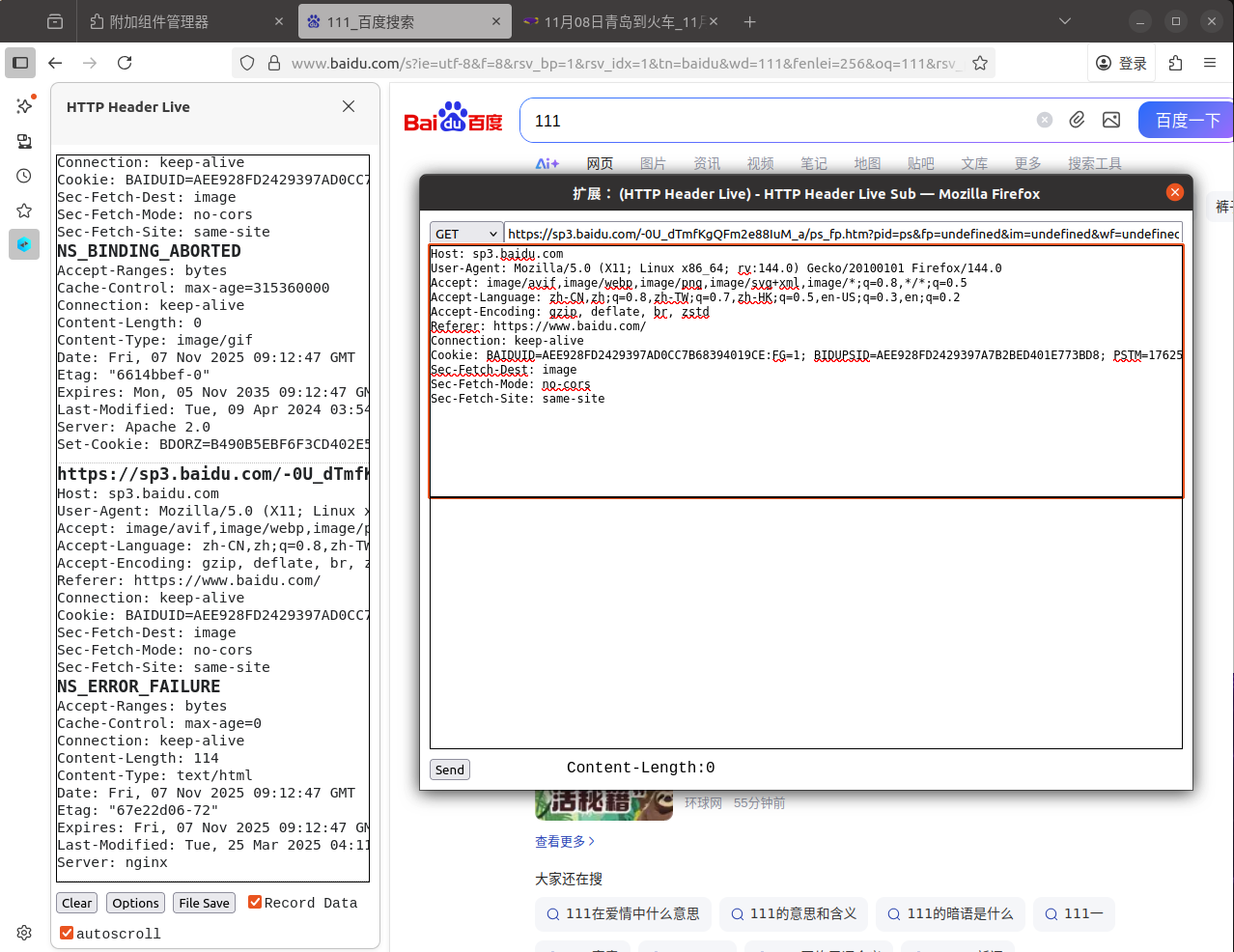
Task: Show tracking protection shield info
Action: [247, 63]
